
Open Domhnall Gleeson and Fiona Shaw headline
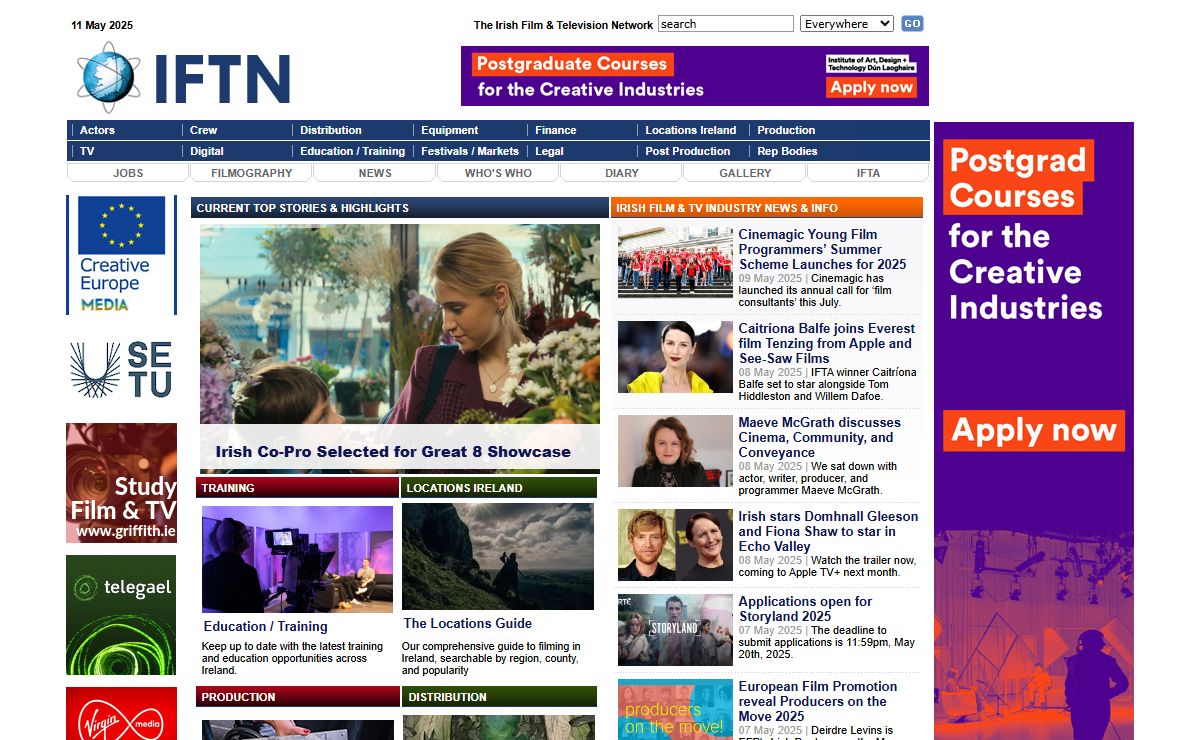[828, 531]
